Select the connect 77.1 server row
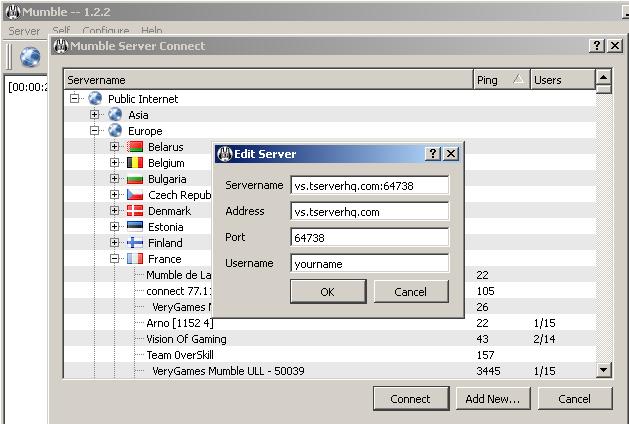 tap(179, 291)
